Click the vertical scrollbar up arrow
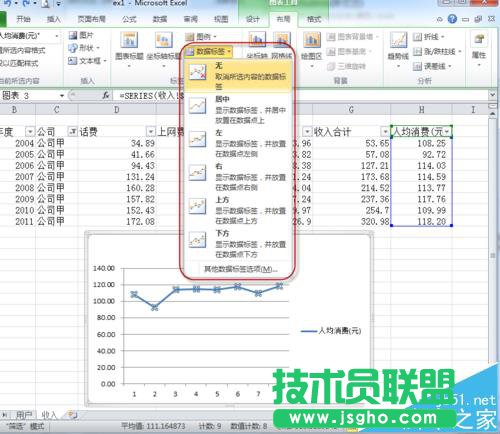The width and height of the screenshot is (500, 434). [x=493, y=114]
